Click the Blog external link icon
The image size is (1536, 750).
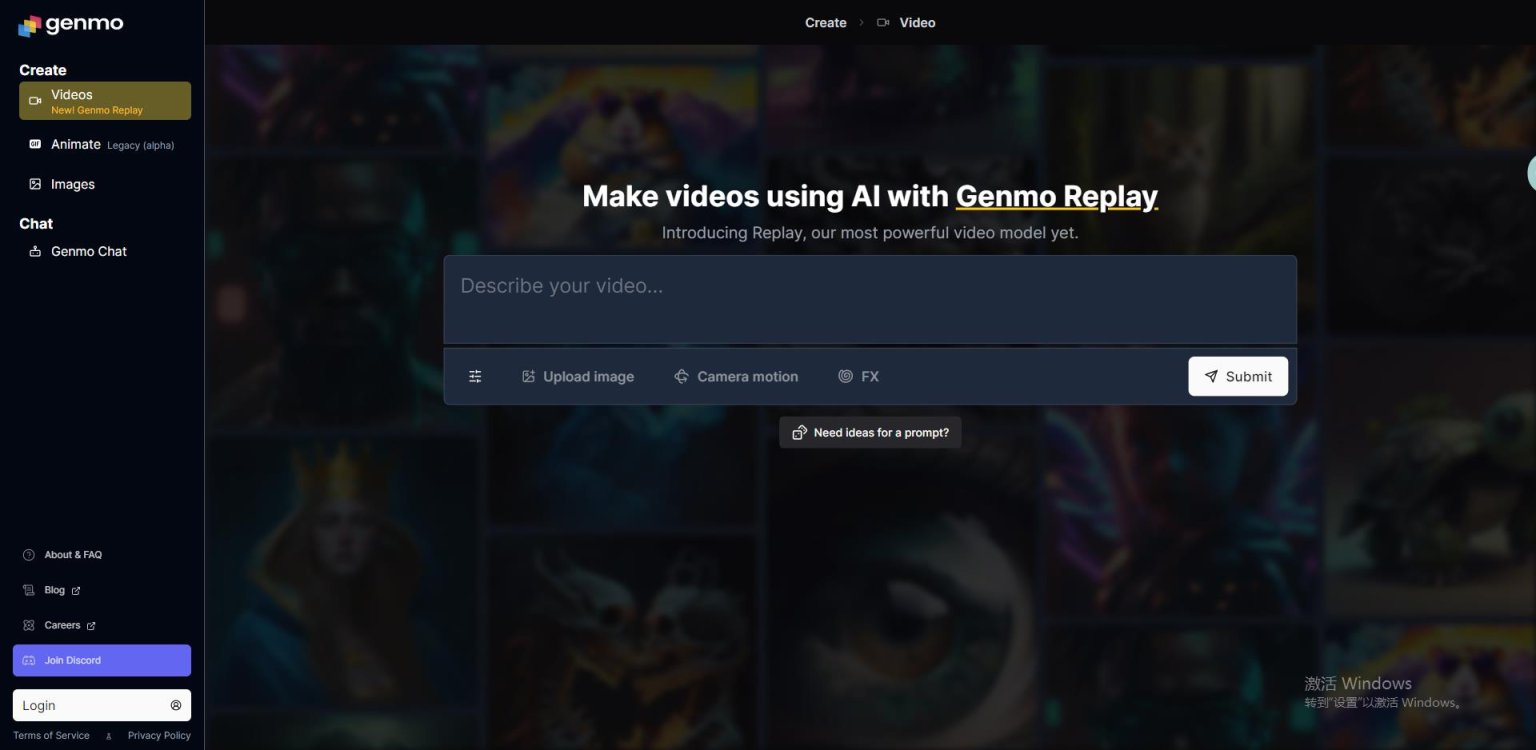tap(76, 591)
